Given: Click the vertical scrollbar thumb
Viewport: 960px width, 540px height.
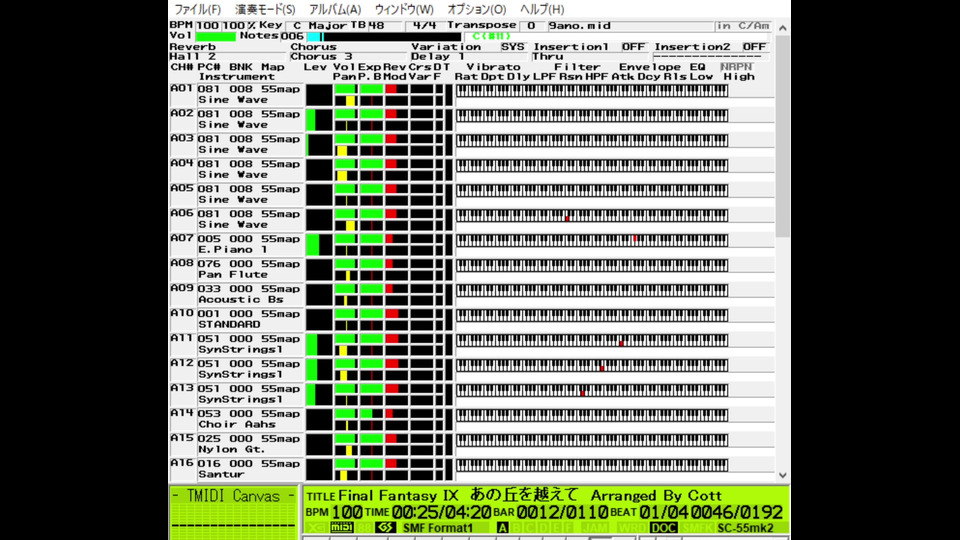Looking at the screenshot, I should click(782, 136).
